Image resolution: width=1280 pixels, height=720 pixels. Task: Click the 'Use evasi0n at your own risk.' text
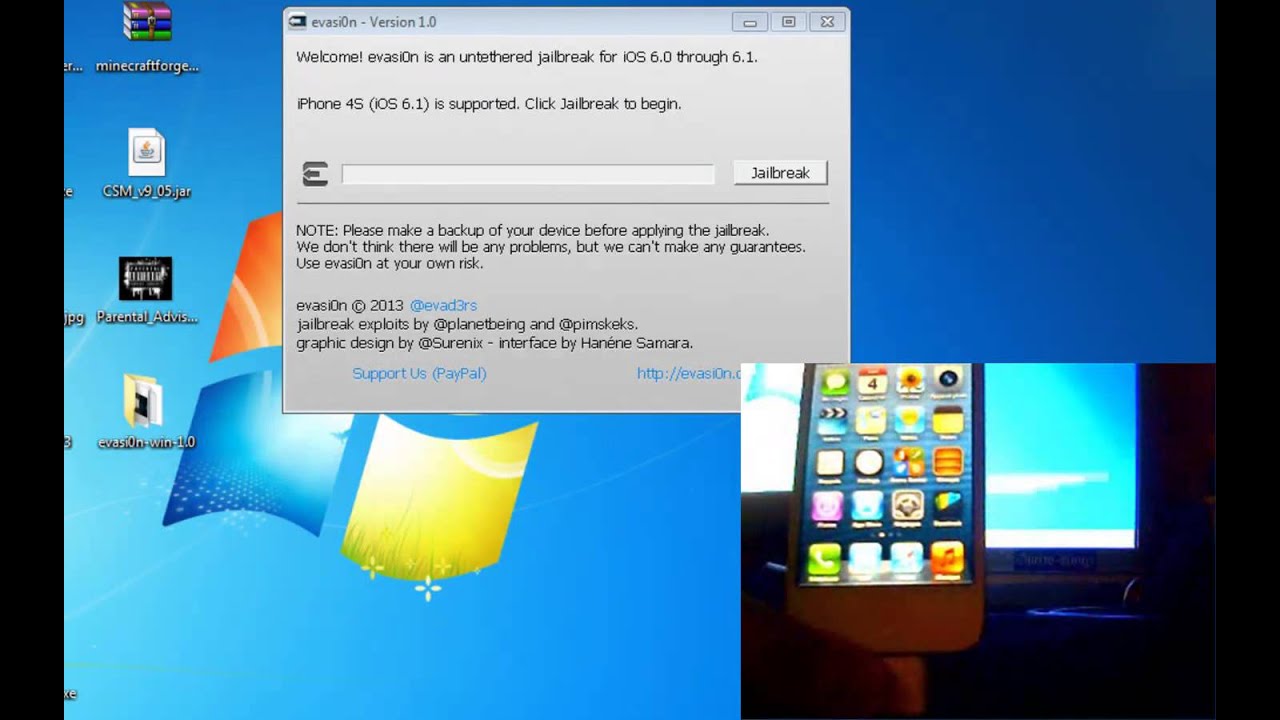pos(390,264)
